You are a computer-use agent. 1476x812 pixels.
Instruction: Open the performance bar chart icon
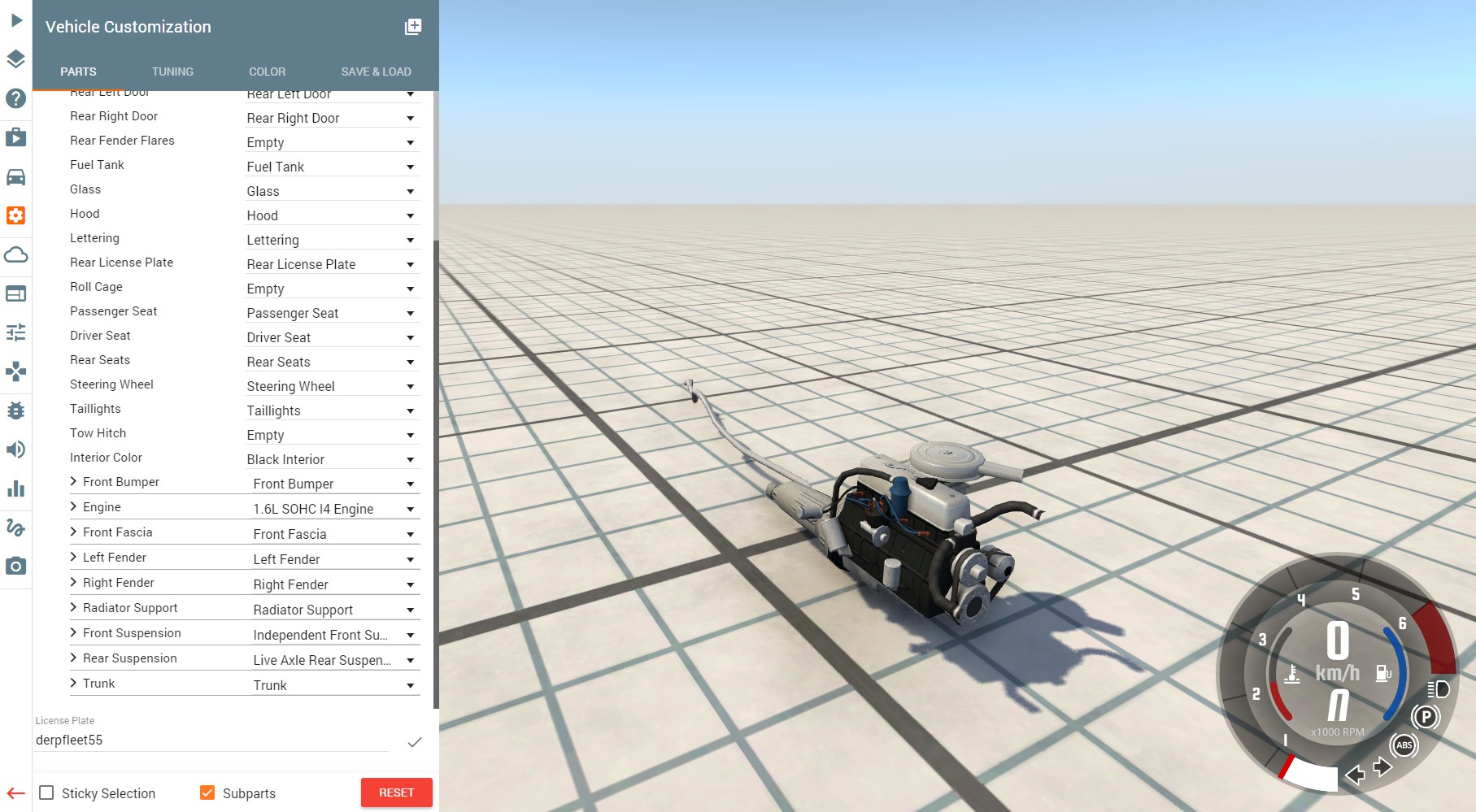click(x=16, y=489)
